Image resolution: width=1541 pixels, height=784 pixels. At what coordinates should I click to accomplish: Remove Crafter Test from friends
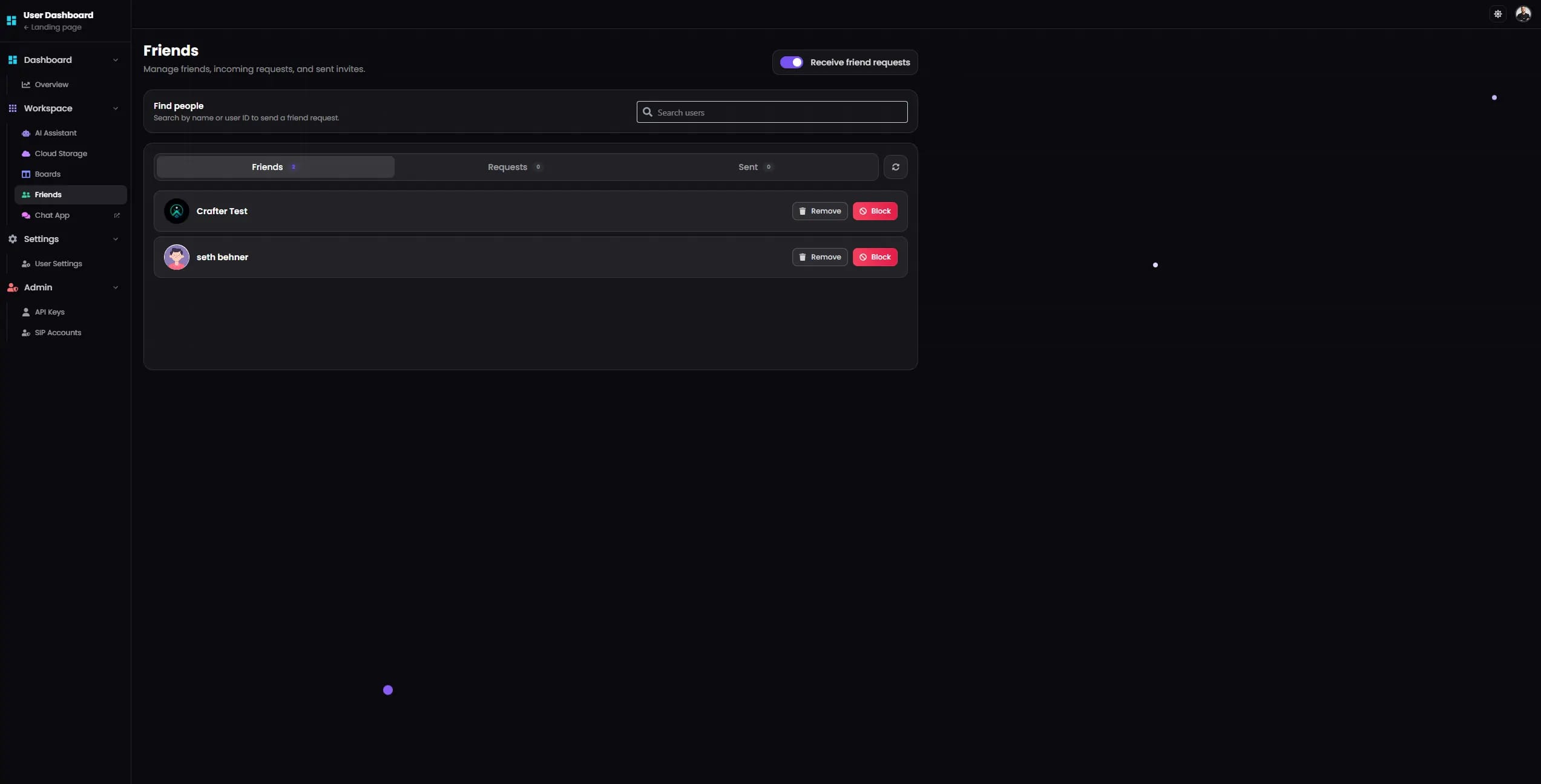pyautogui.click(x=820, y=211)
